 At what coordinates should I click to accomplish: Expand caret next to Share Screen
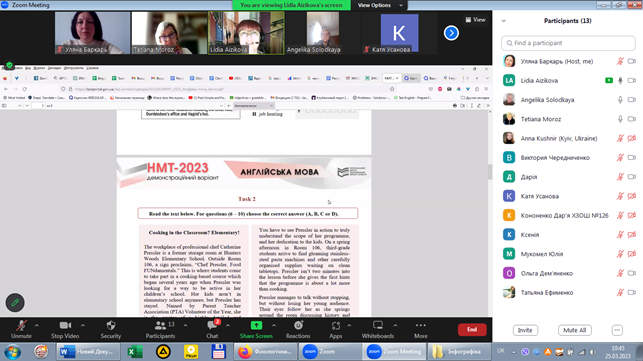tap(274, 325)
